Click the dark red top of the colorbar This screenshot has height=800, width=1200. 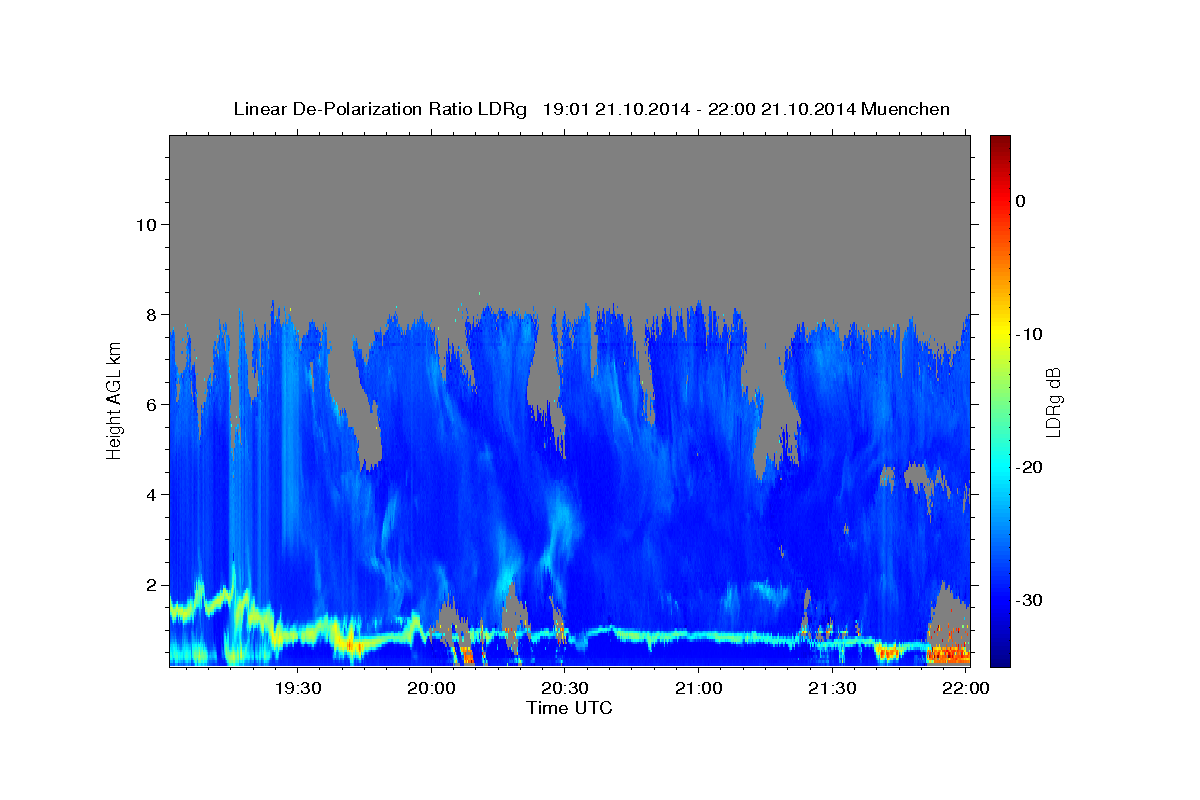pos(1000,143)
